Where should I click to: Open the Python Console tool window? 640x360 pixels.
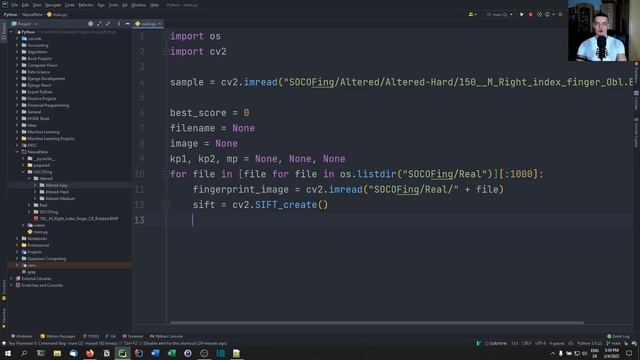(166, 336)
